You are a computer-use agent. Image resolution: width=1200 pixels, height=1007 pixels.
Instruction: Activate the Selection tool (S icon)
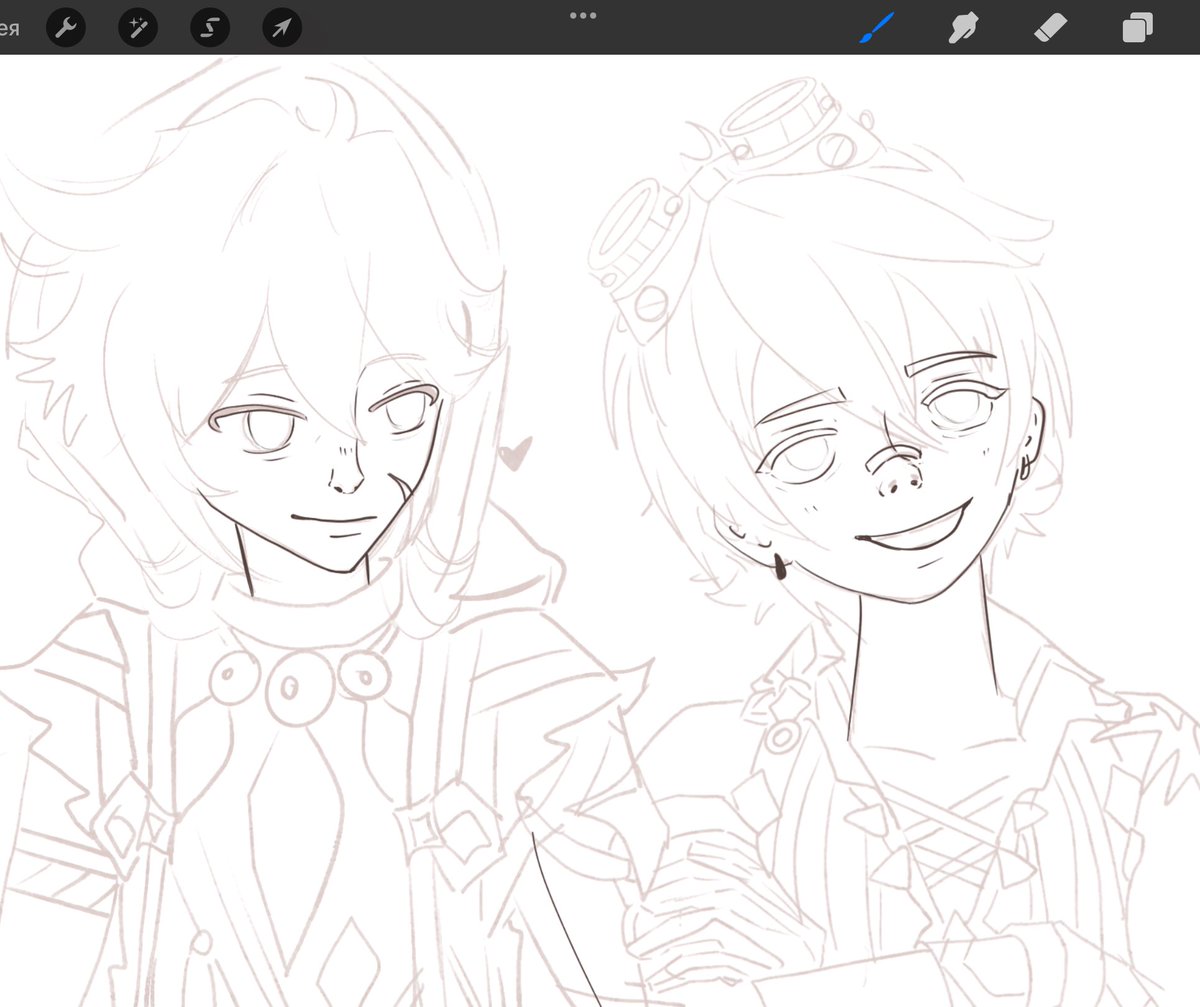(210, 27)
